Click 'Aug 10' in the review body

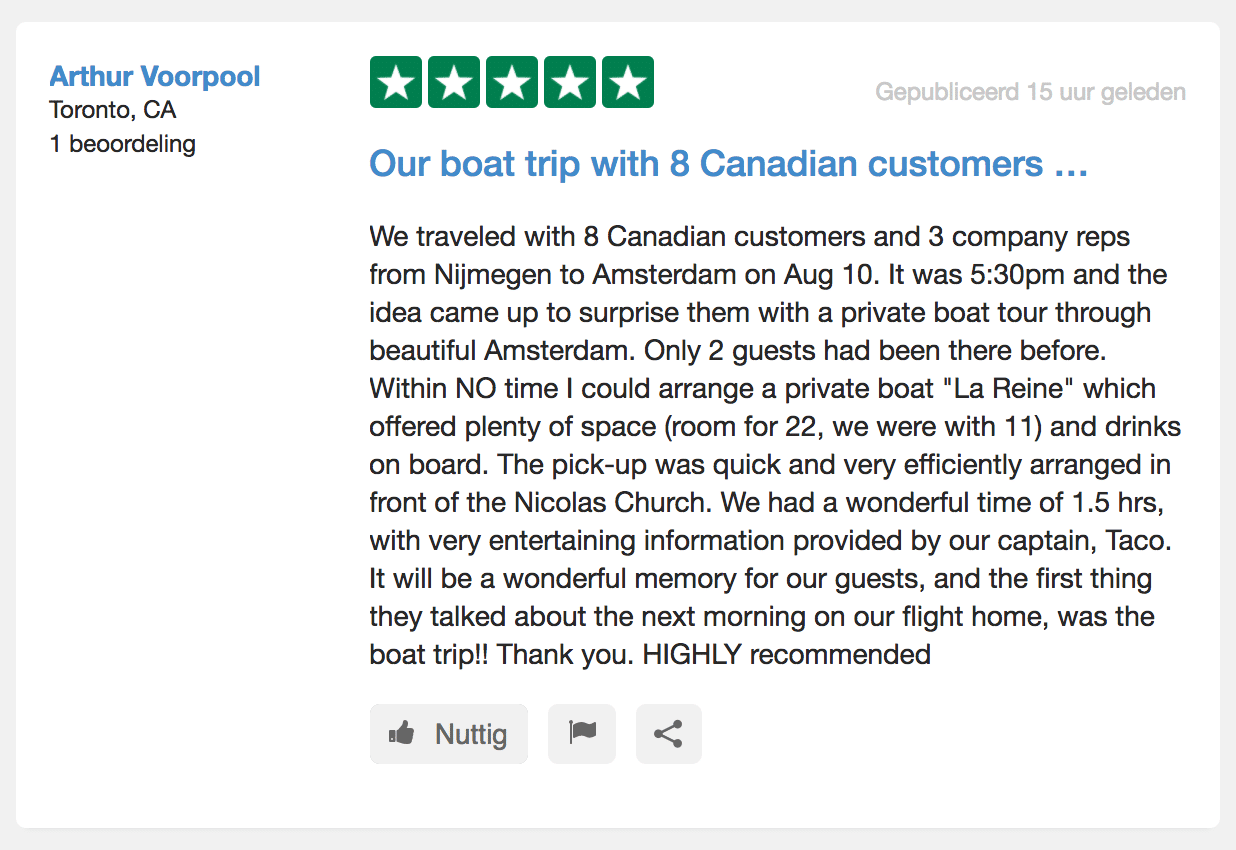[x=819, y=274]
